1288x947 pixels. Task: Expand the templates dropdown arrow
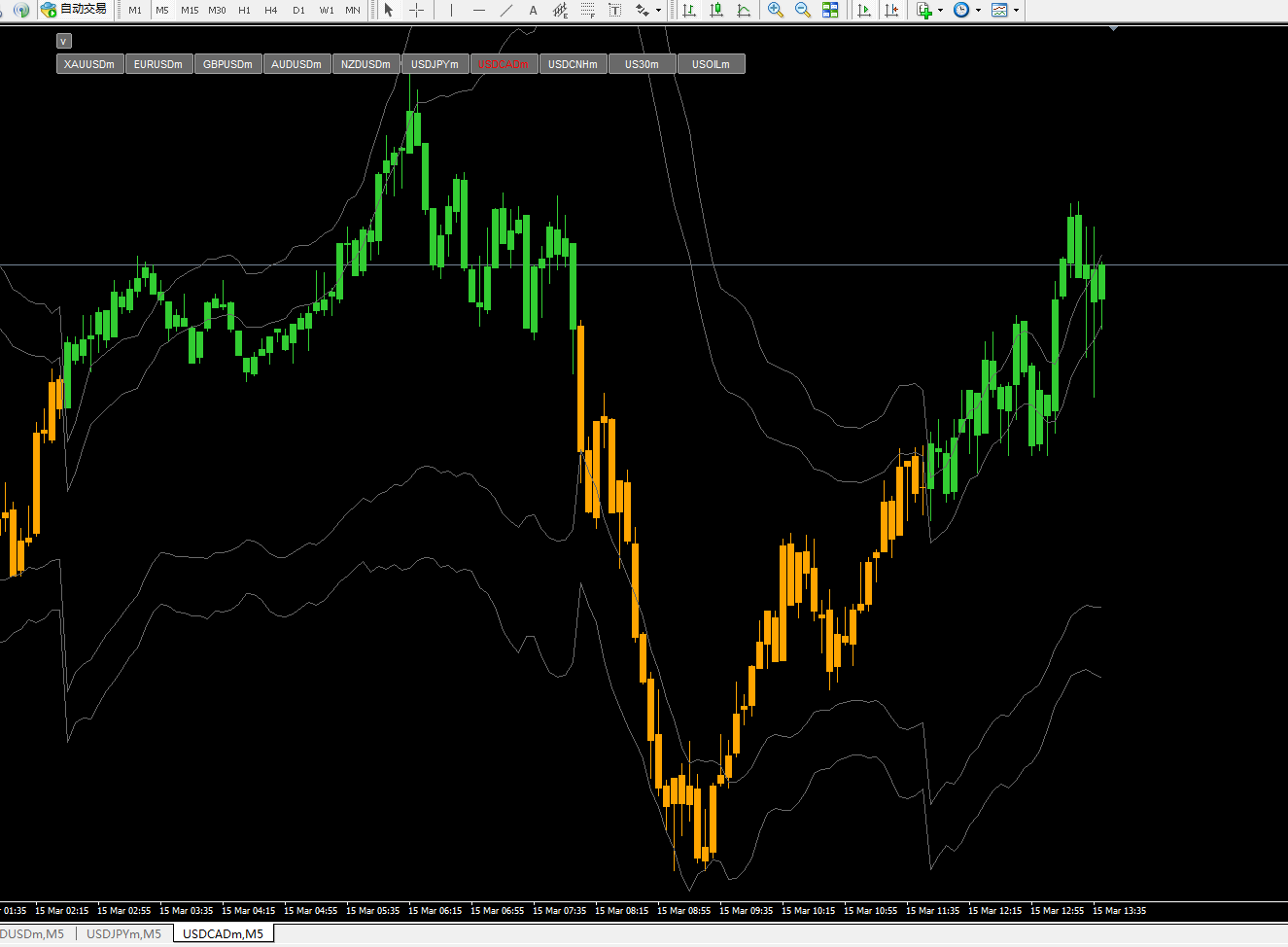1016,10
